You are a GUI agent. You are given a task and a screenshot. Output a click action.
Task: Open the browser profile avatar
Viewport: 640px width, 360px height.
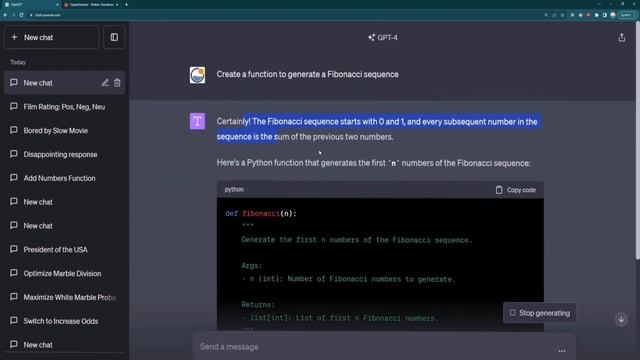(613, 15)
